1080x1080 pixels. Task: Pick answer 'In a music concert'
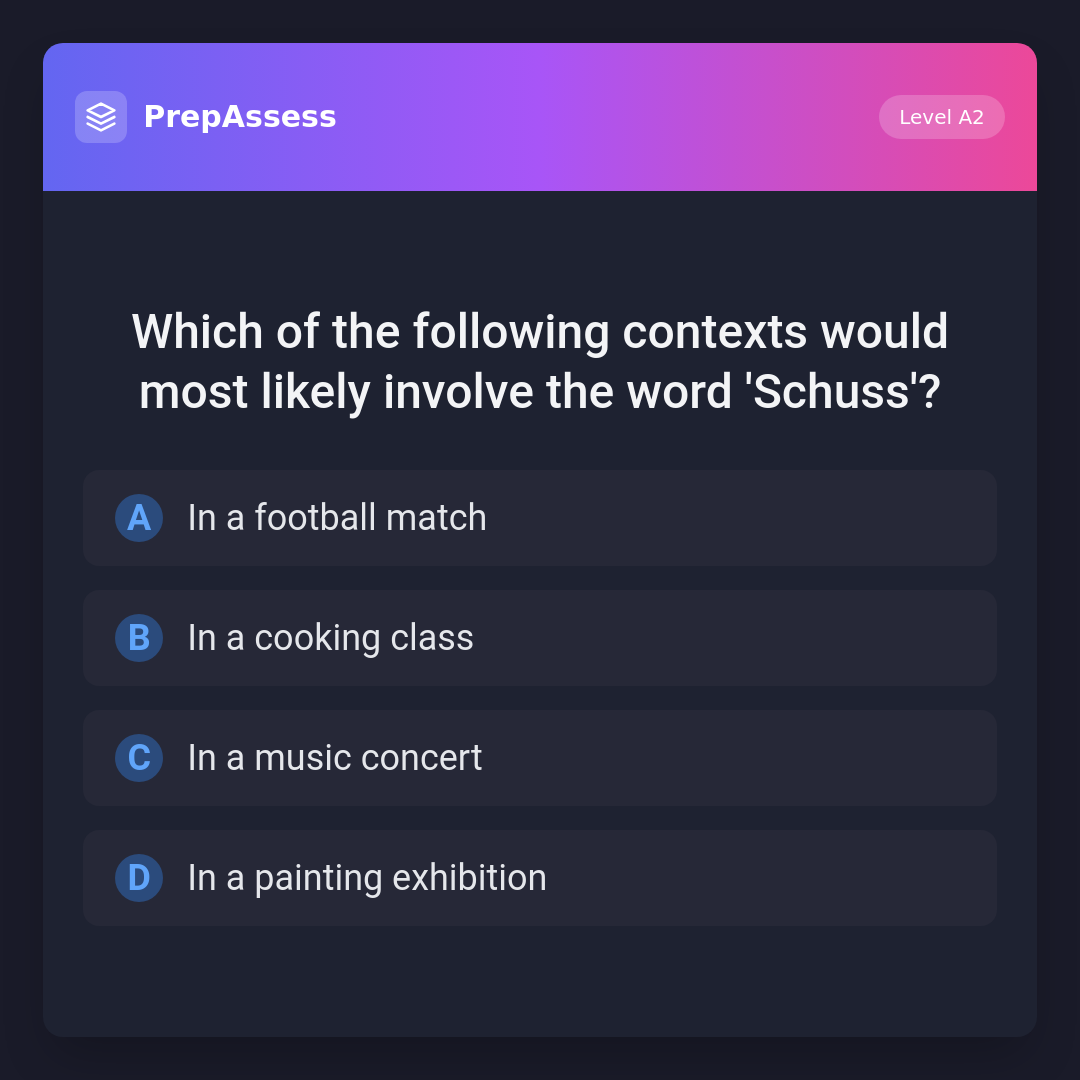point(335,758)
